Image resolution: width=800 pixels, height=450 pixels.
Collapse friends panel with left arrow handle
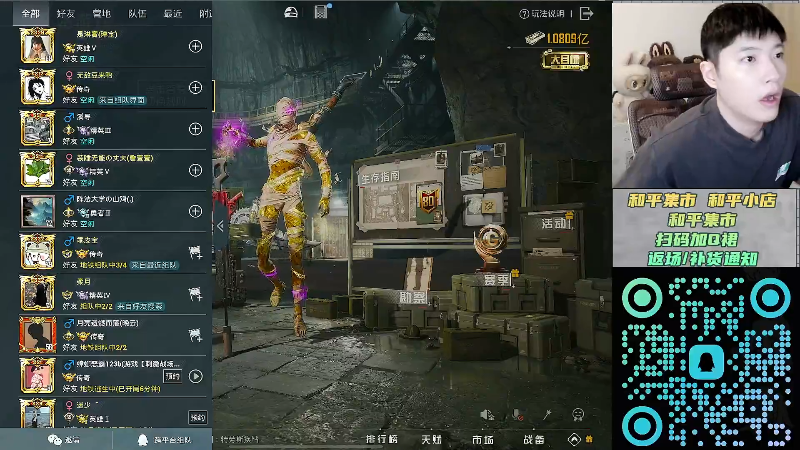[220, 226]
